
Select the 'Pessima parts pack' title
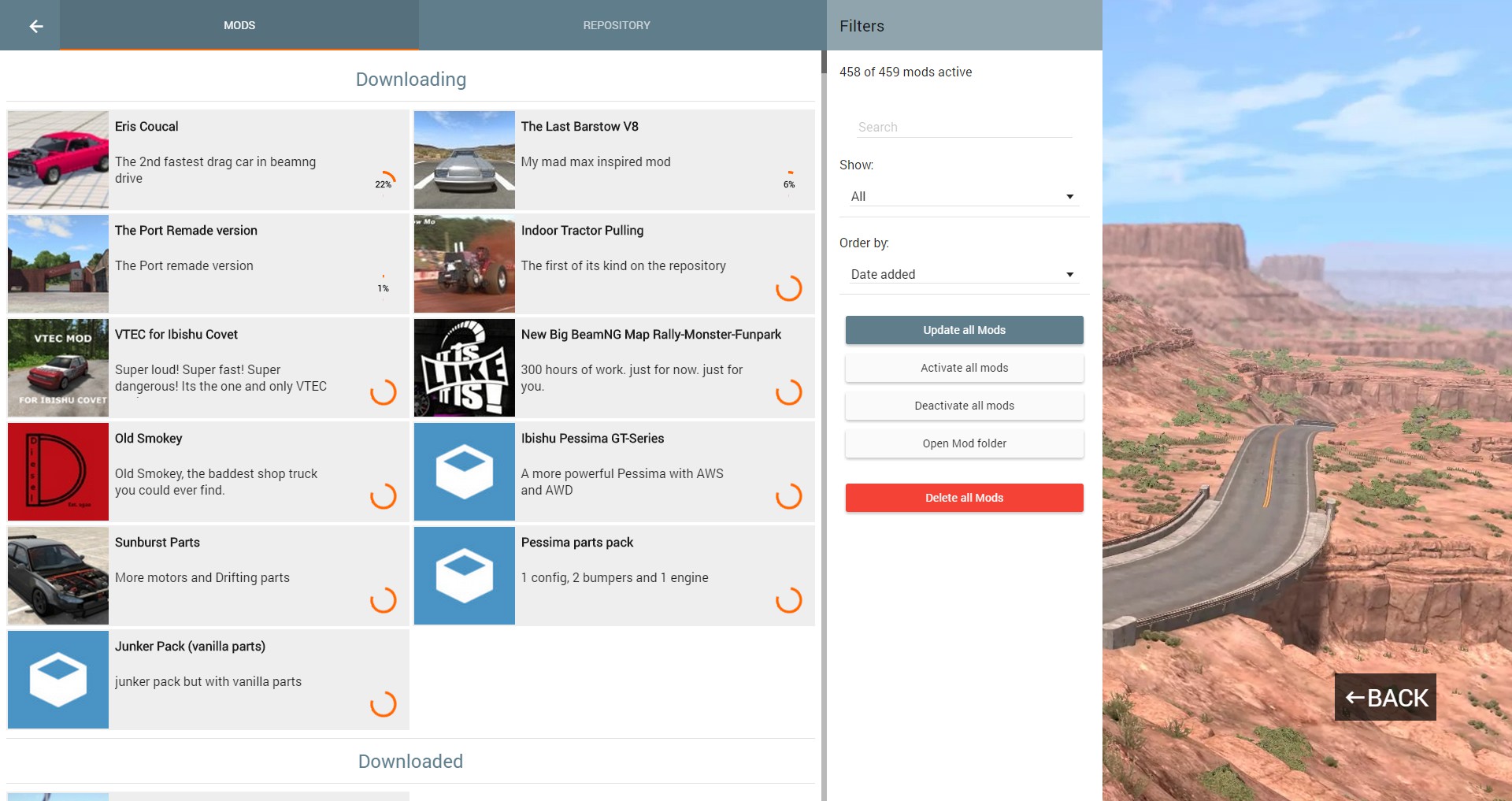[577, 543]
